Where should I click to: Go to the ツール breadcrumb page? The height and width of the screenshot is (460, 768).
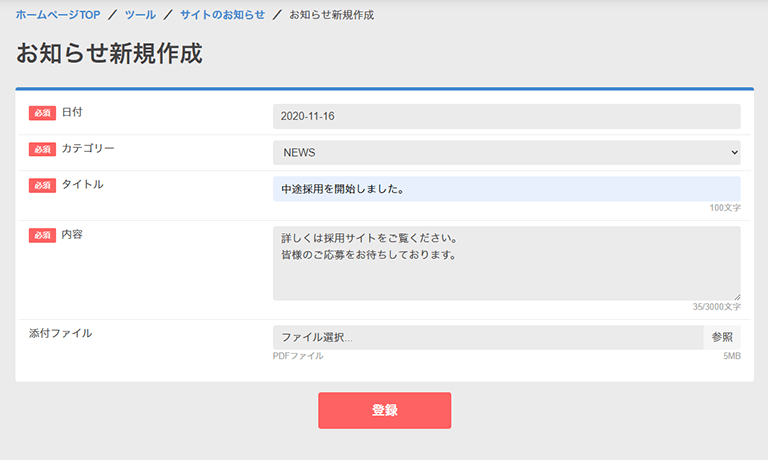(x=140, y=15)
